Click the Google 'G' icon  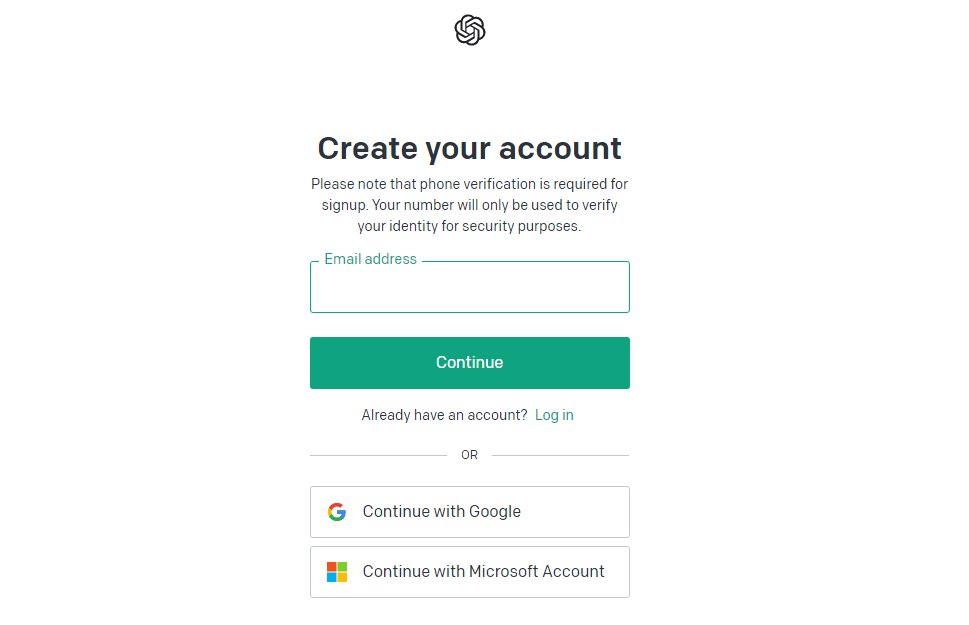click(x=337, y=512)
